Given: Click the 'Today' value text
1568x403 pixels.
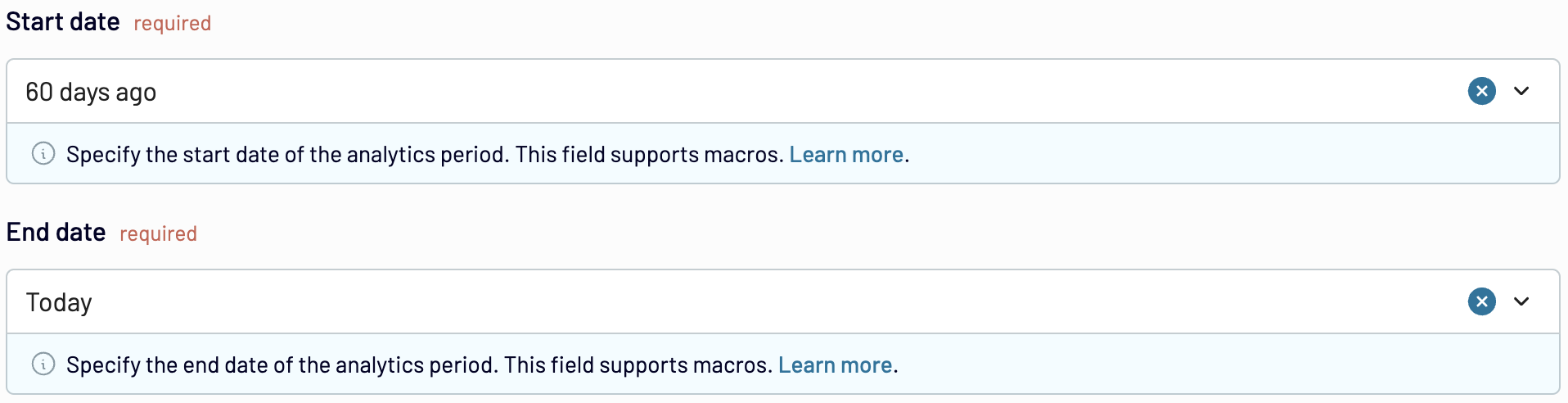Looking at the screenshot, I should [59, 302].
